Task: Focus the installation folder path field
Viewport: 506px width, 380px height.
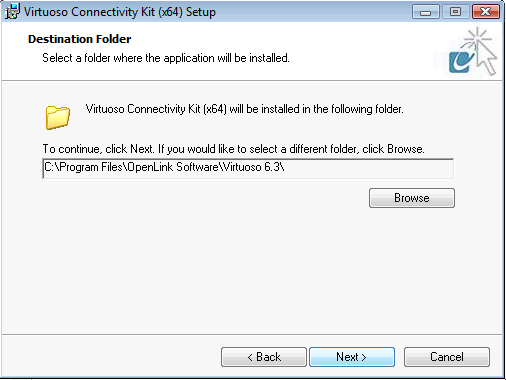Action: pyautogui.click(x=248, y=168)
